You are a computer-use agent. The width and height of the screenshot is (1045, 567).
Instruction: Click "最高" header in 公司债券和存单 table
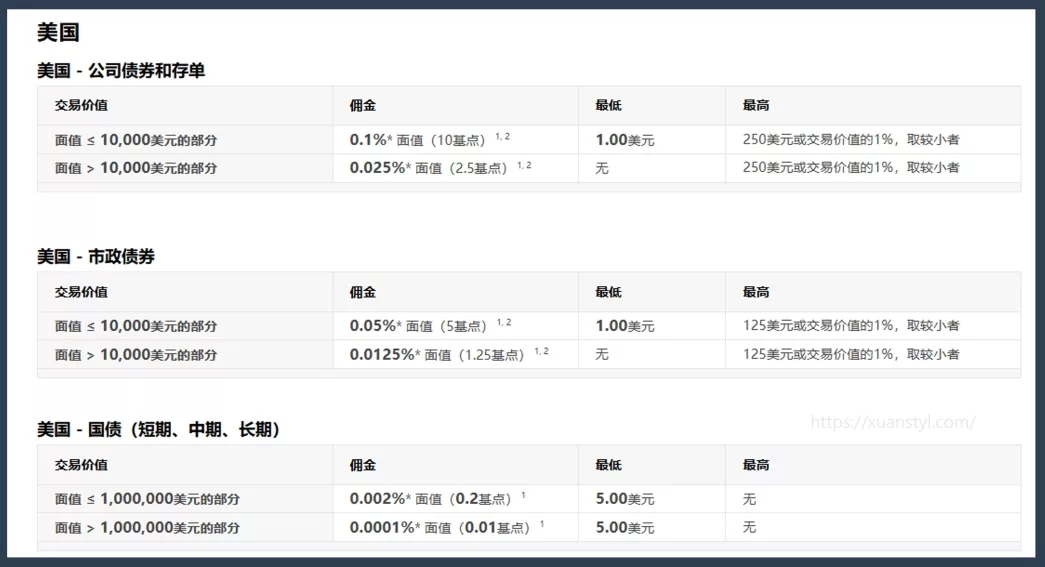756,105
